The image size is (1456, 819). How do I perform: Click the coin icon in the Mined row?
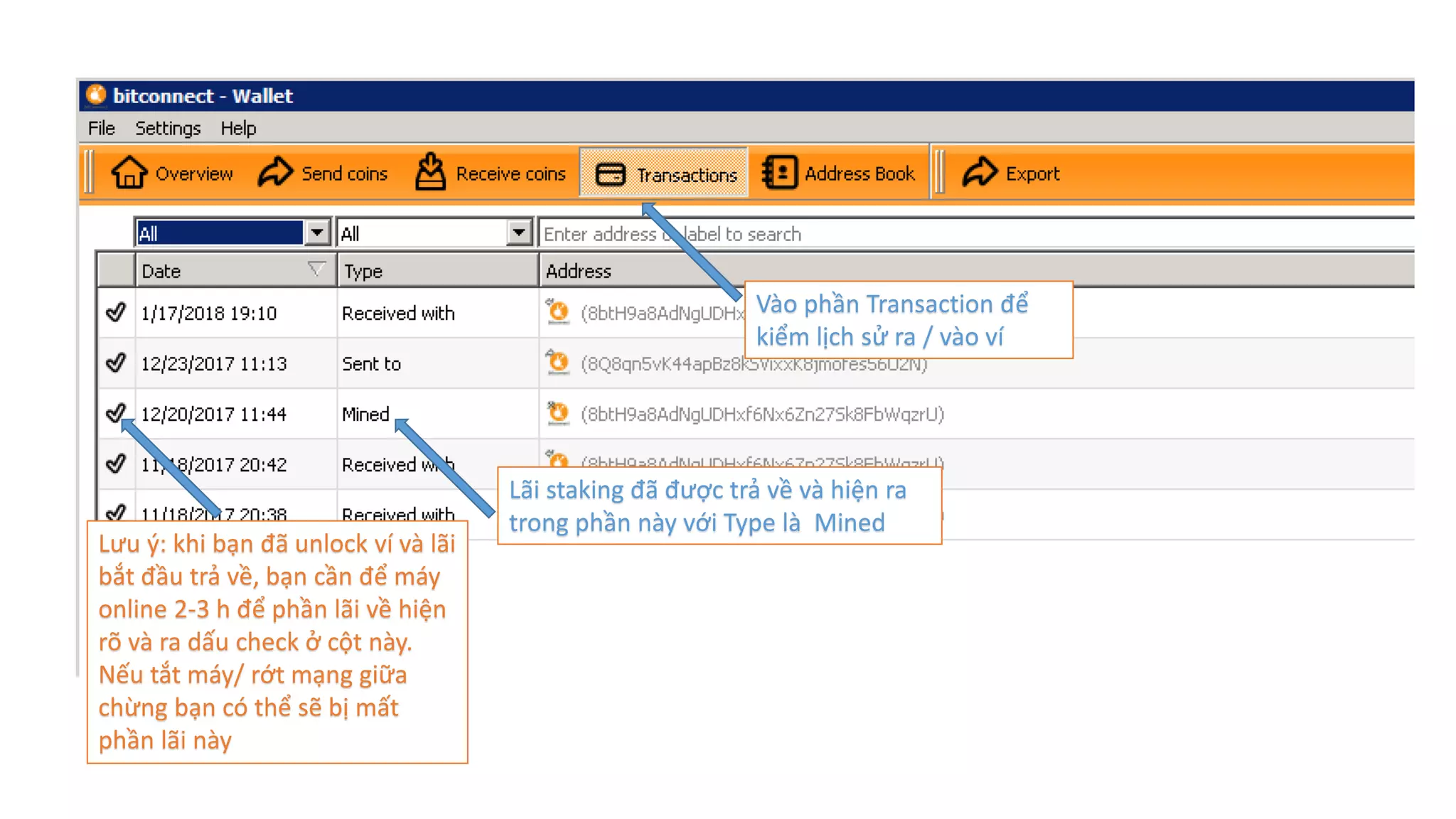(x=558, y=412)
